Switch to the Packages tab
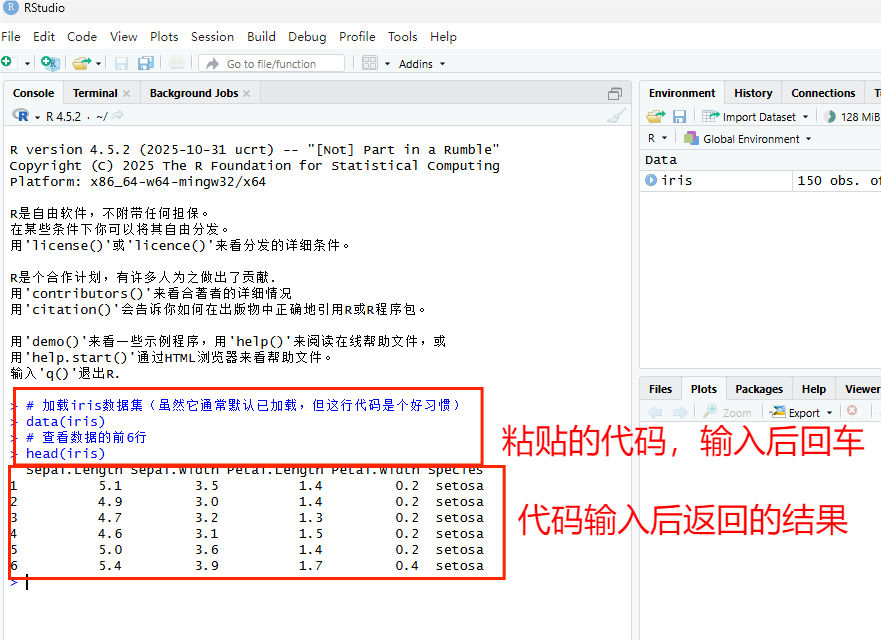 [x=759, y=389]
